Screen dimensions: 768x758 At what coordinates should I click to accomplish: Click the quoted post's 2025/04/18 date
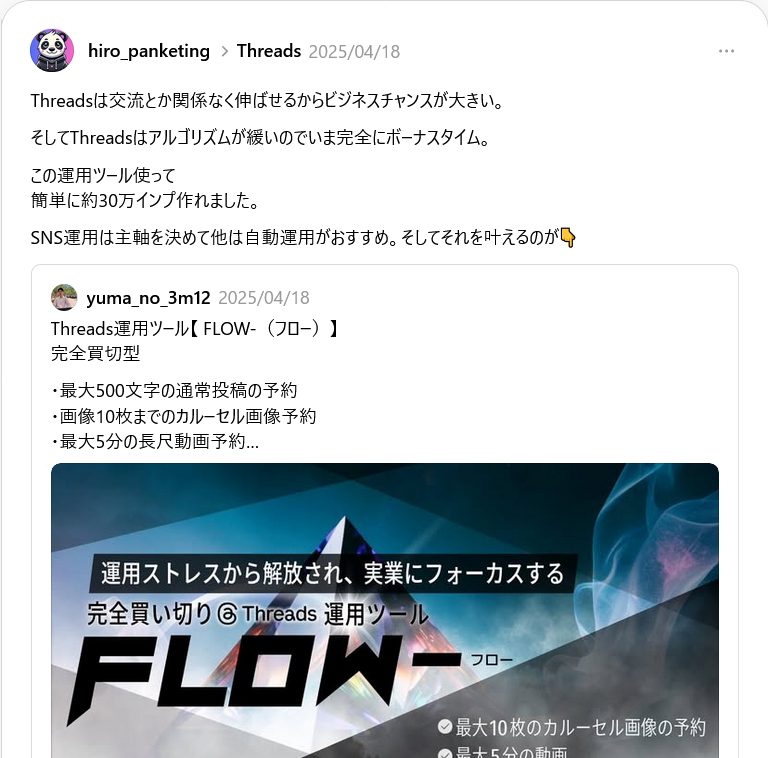click(x=264, y=298)
